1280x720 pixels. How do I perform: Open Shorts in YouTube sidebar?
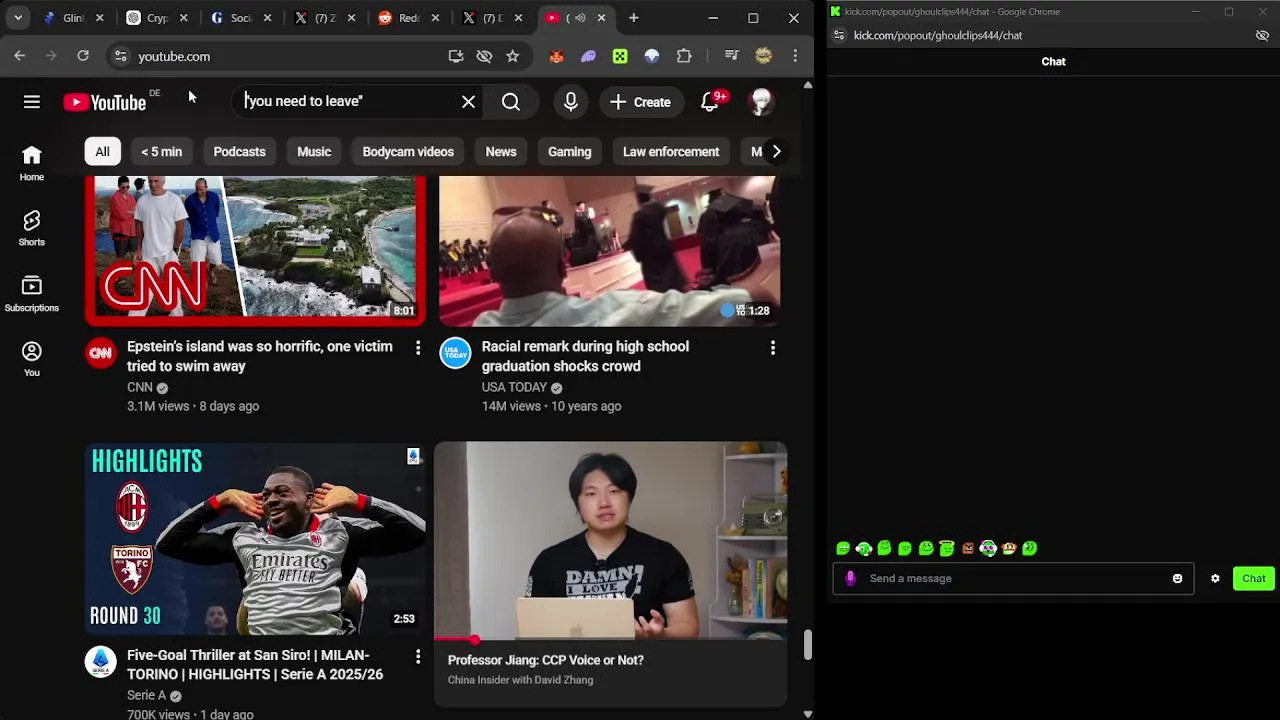click(32, 228)
